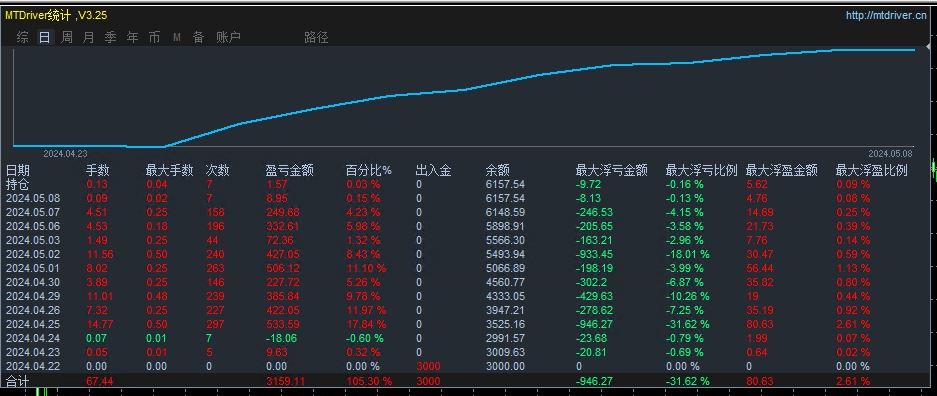Click the 路径 path button
The width and height of the screenshot is (937, 396).
coord(316,38)
